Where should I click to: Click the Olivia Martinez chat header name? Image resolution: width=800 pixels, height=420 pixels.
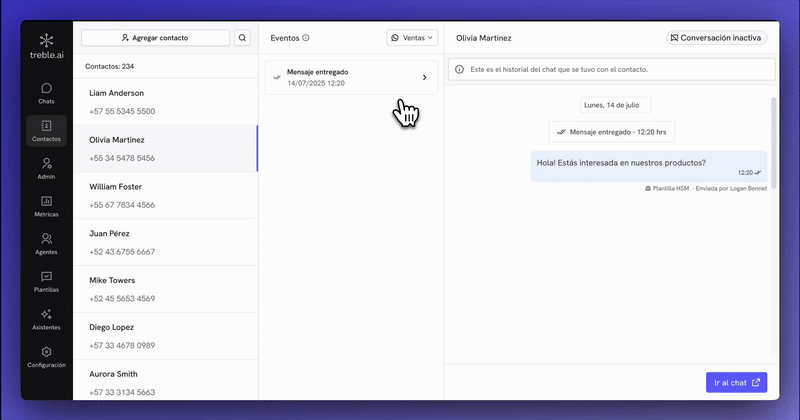(484, 38)
